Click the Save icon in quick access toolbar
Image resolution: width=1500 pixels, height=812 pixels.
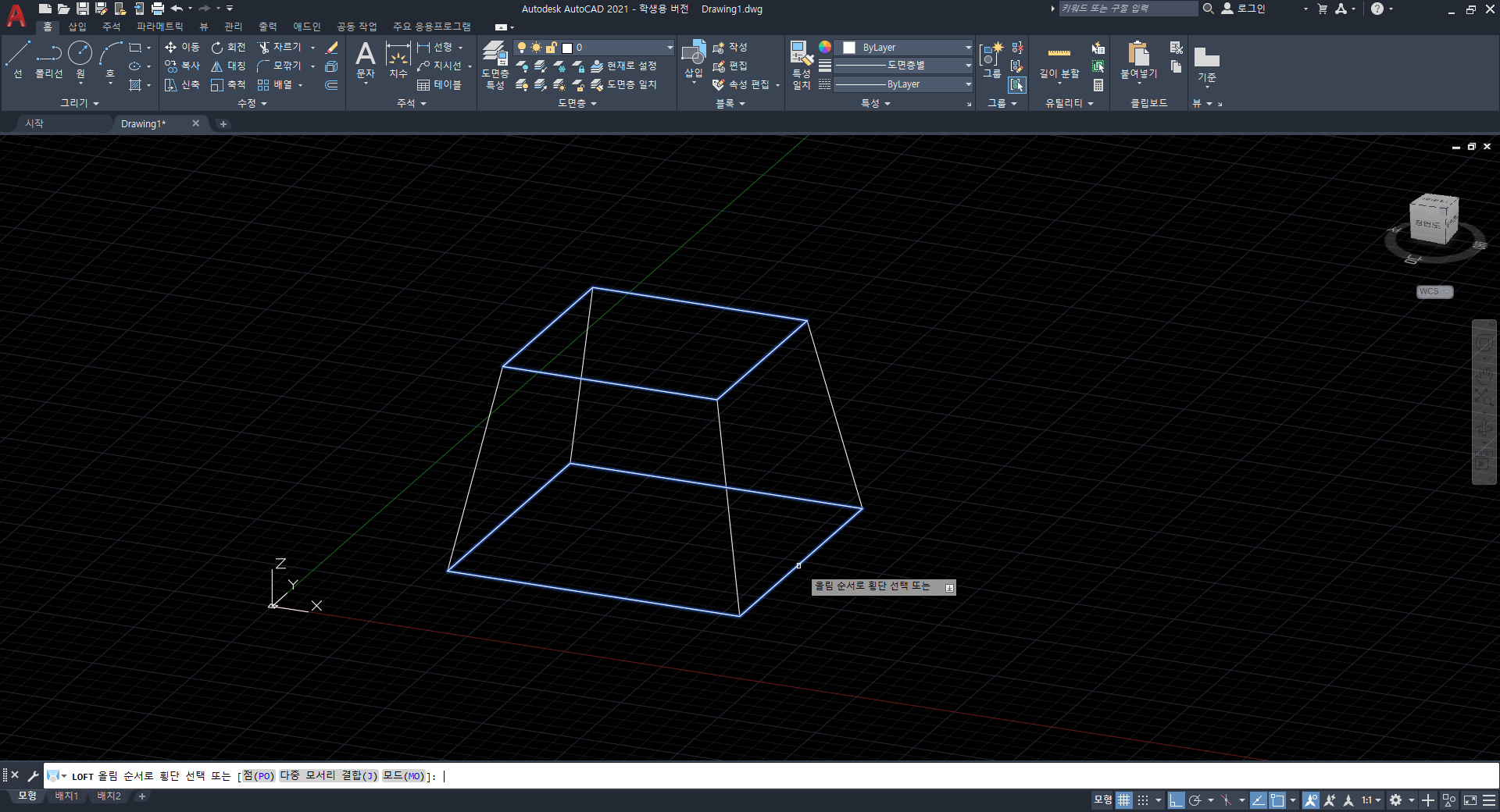tap(82, 9)
